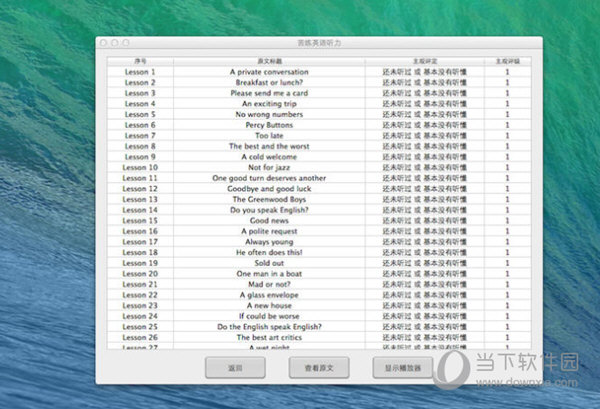Screen dimensions: 600x409
Task: Select "A glass envelope" title
Action: click(269, 295)
